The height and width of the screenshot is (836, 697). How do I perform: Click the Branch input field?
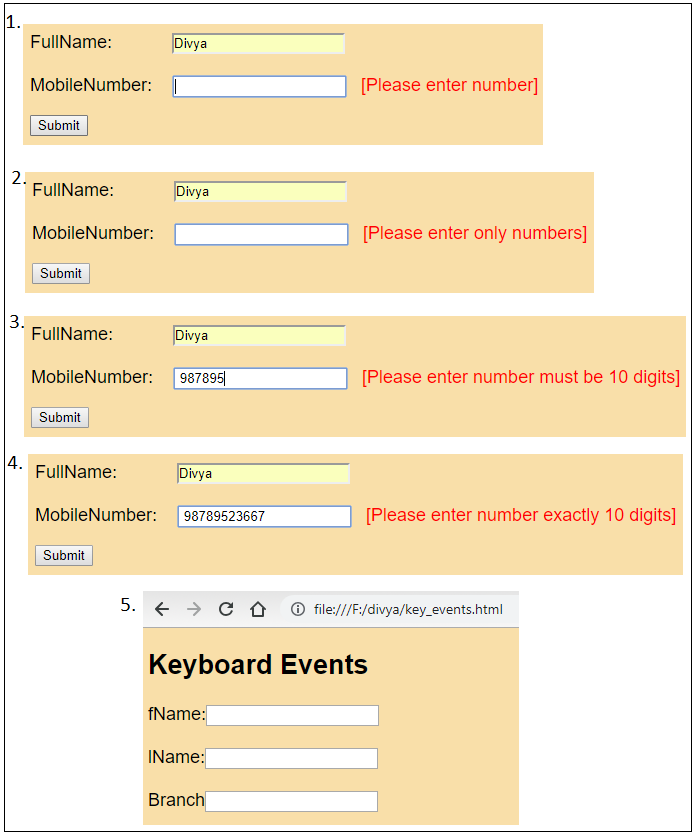click(292, 801)
